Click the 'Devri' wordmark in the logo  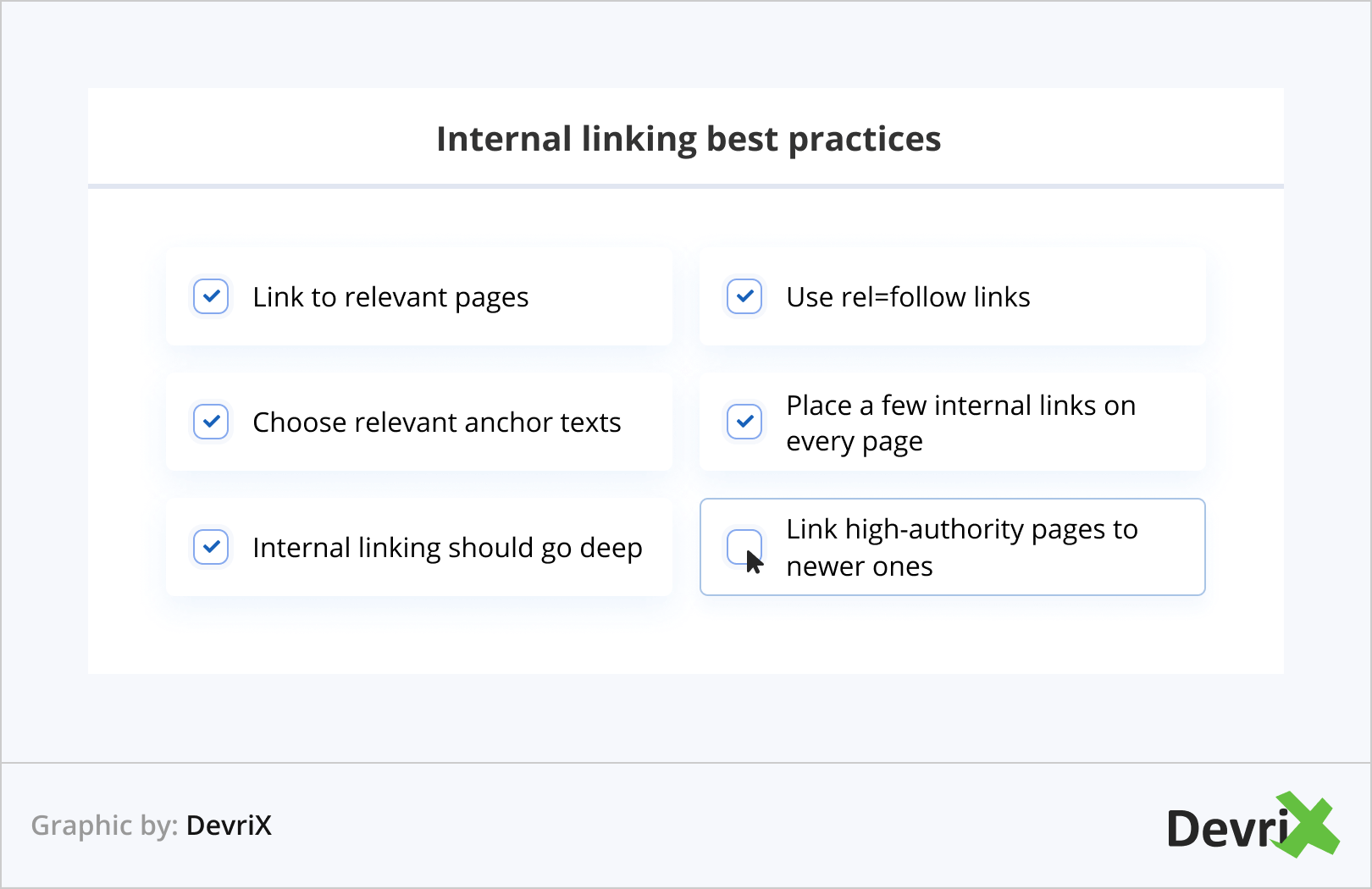[1225, 829]
